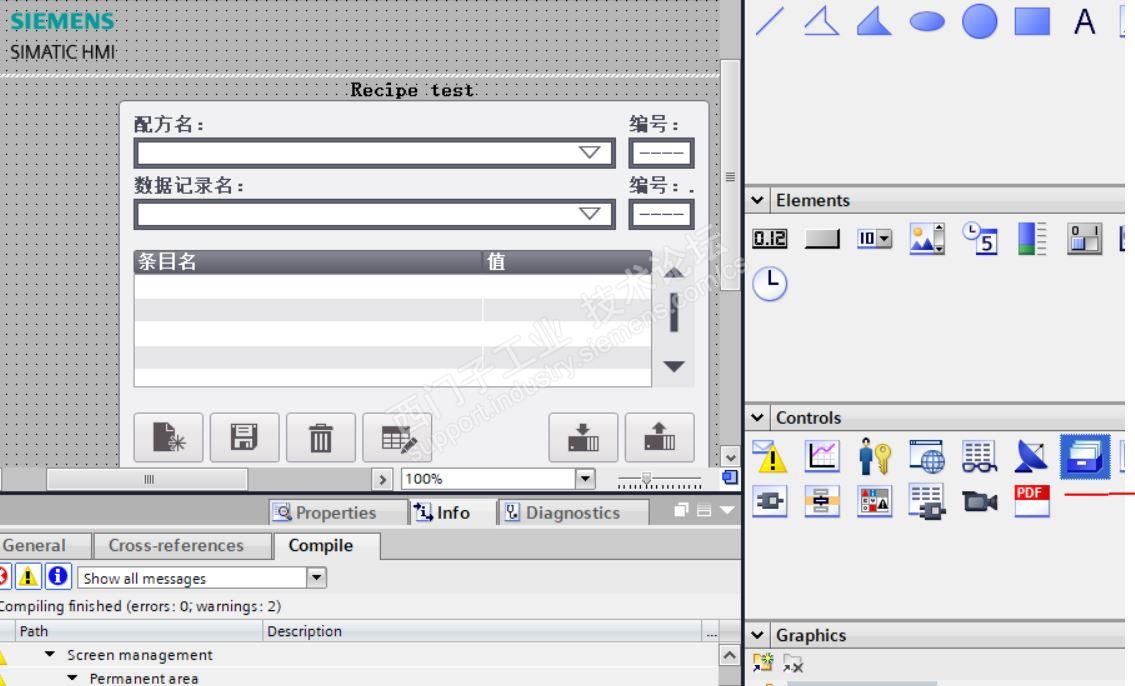Select the Graphic I/O field element
Screen dimensions: 1135x686
click(x=927, y=238)
